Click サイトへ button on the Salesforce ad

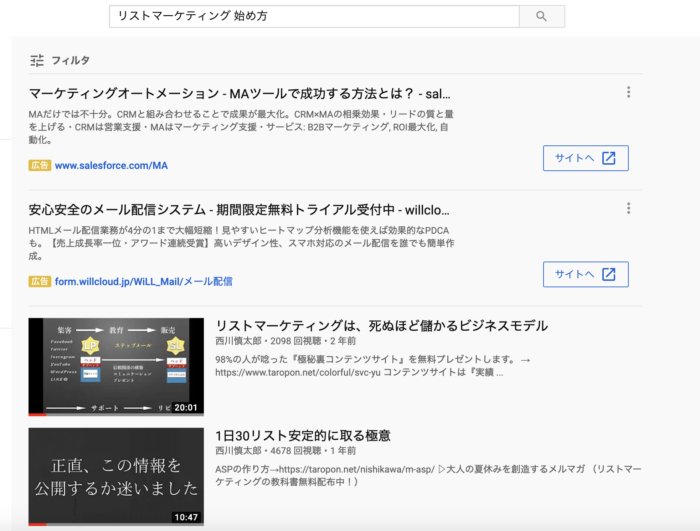point(585,158)
